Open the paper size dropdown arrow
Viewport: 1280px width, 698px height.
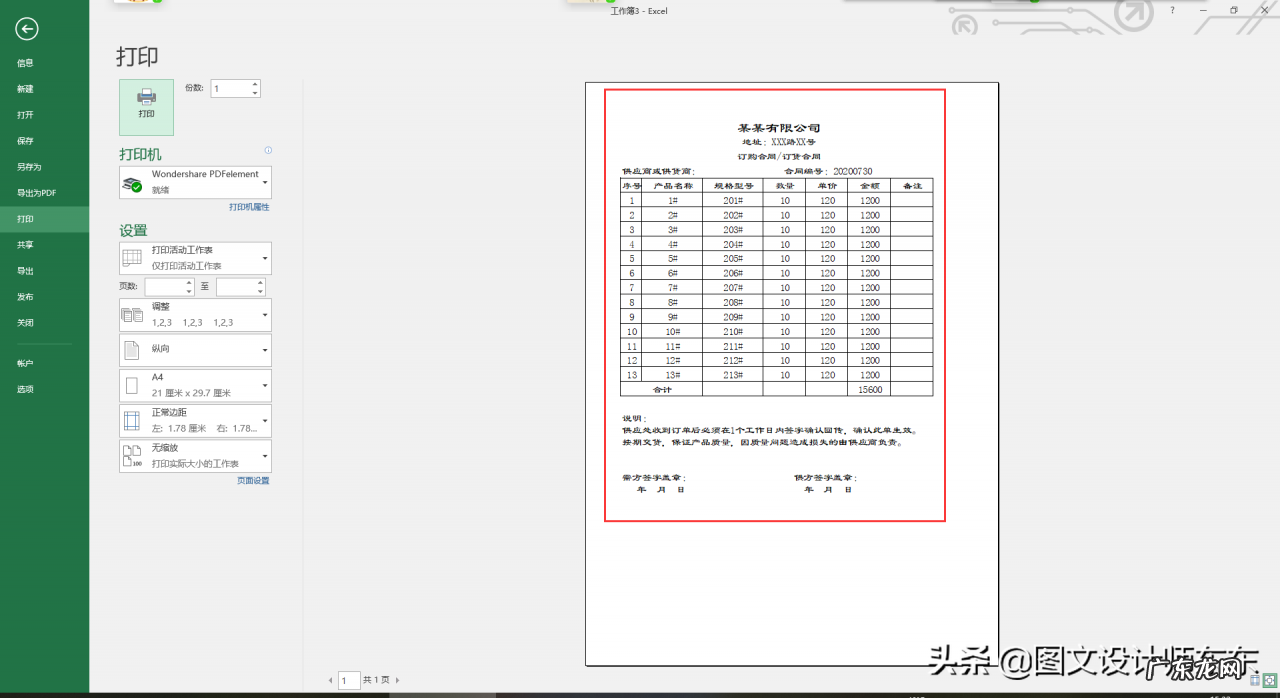264,384
